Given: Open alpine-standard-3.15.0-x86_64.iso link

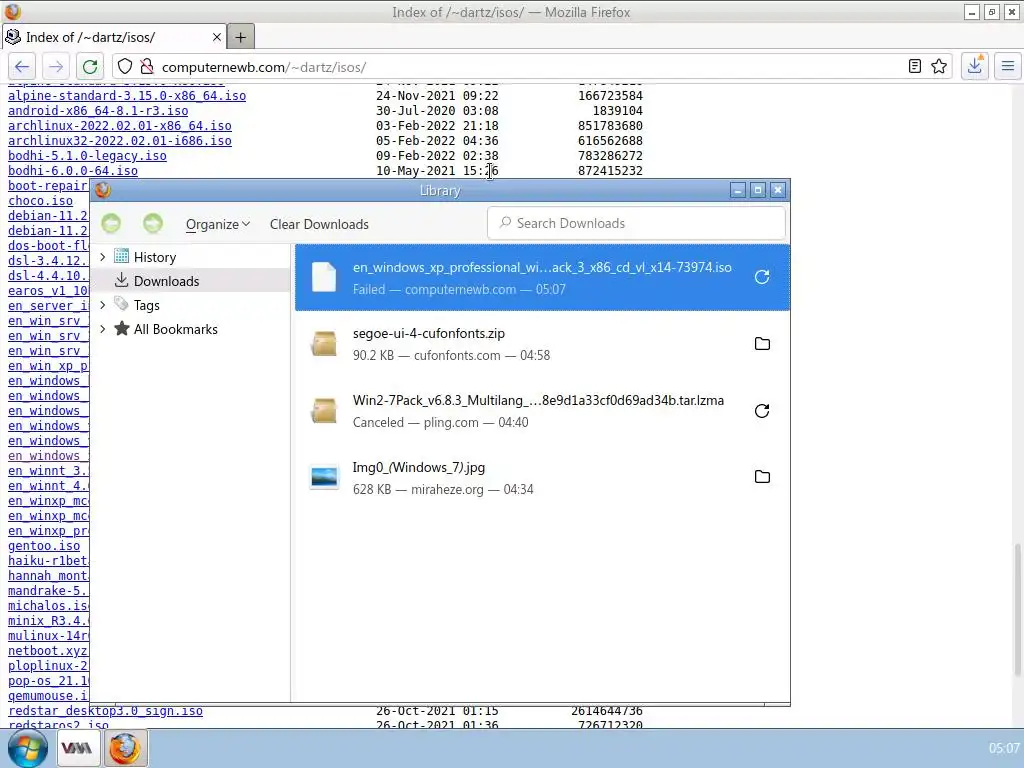Looking at the screenshot, I should [x=127, y=96].
